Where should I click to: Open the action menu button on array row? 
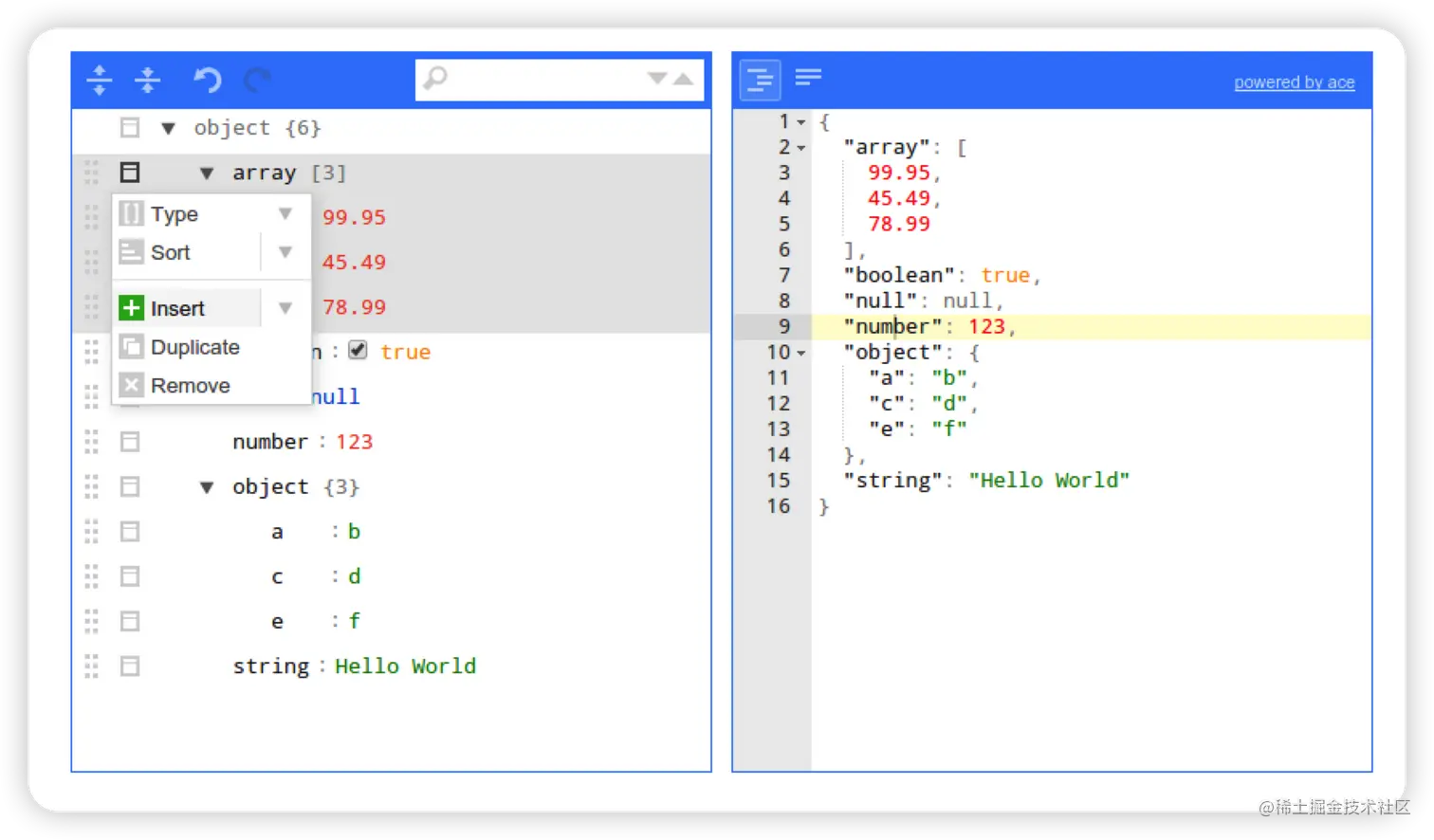[x=130, y=172]
